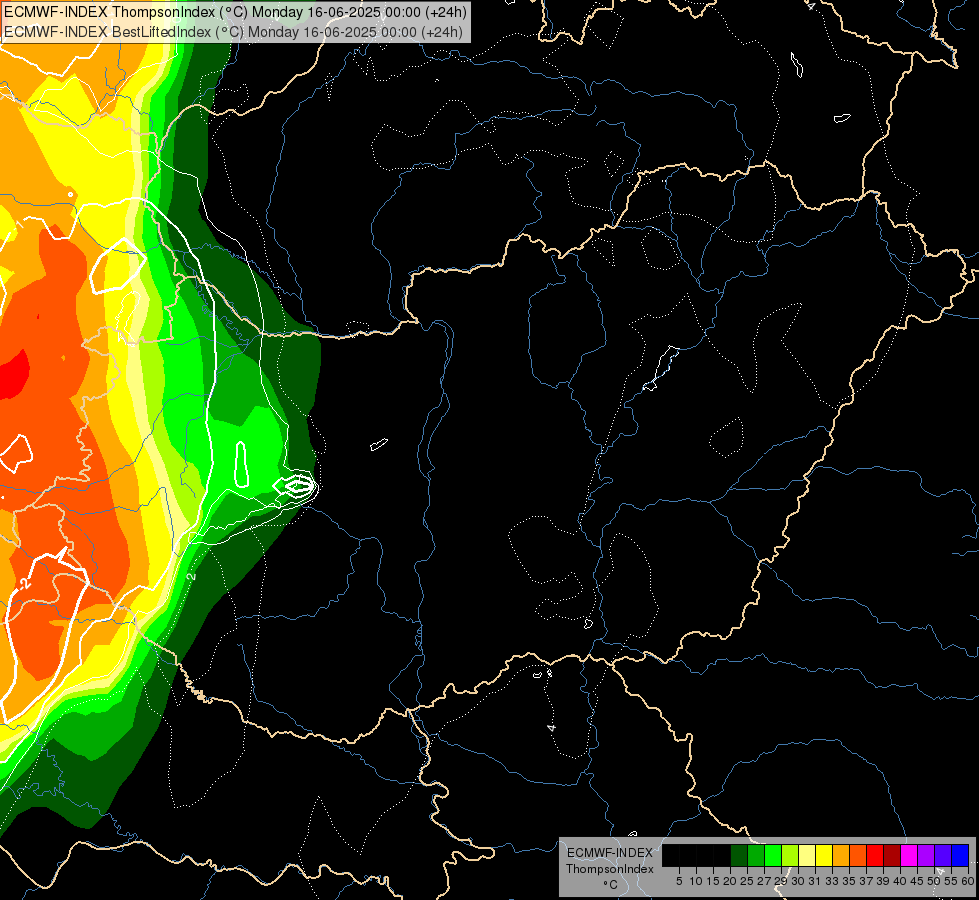Click the legend tick value 25
This screenshot has width=979, height=900.
click(x=747, y=881)
